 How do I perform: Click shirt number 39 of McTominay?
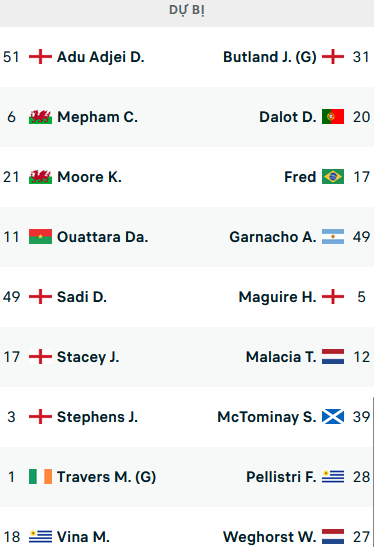(361, 417)
